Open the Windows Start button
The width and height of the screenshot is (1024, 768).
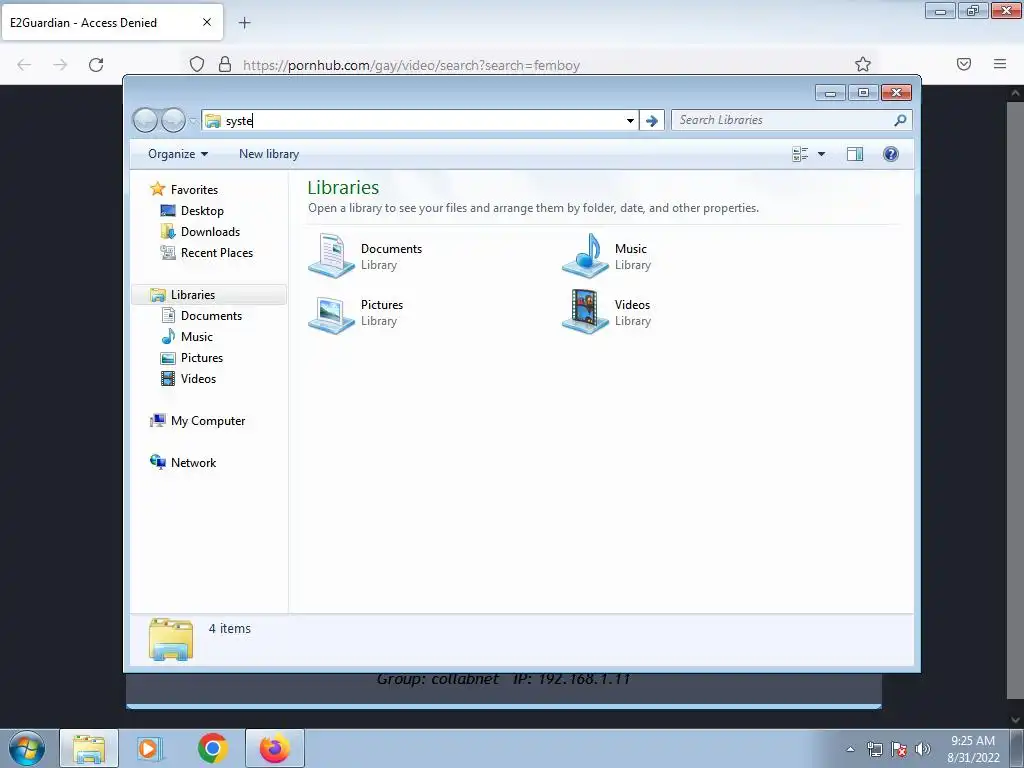tap(27, 748)
